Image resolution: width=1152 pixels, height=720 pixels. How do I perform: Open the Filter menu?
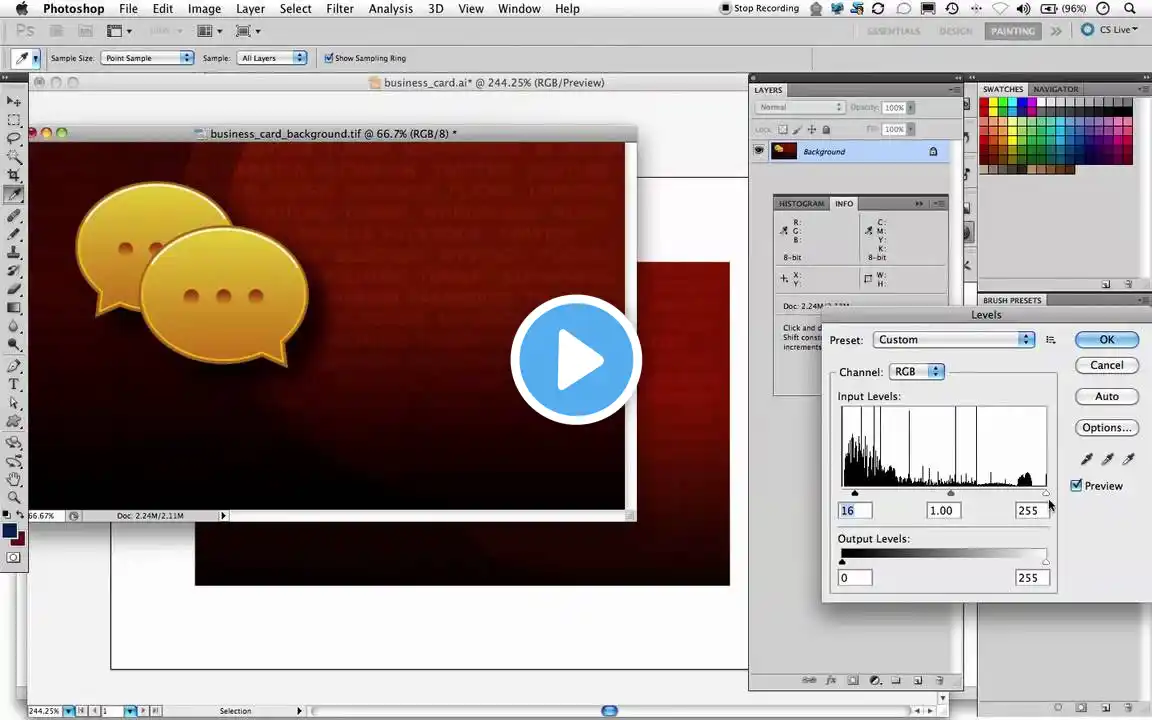pyautogui.click(x=339, y=9)
